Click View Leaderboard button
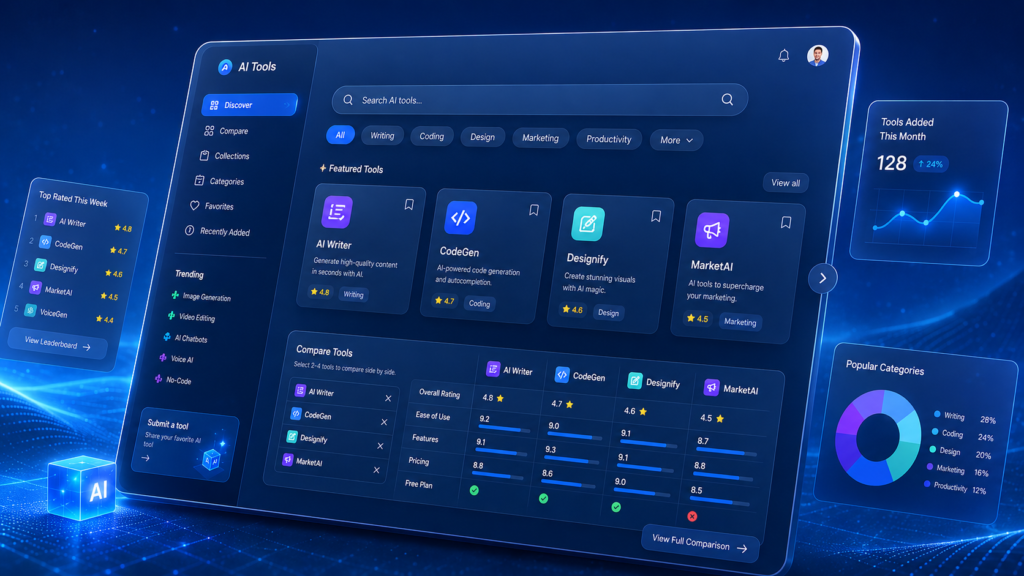Image resolution: width=1024 pixels, height=576 pixels. [x=57, y=343]
